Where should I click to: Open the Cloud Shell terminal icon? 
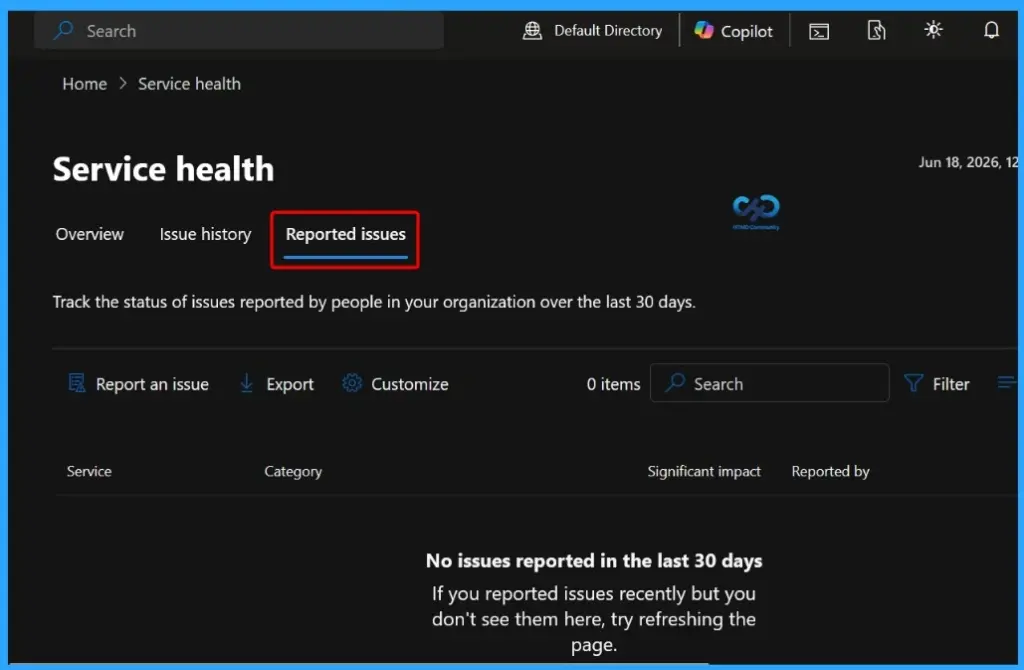tap(819, 31)
